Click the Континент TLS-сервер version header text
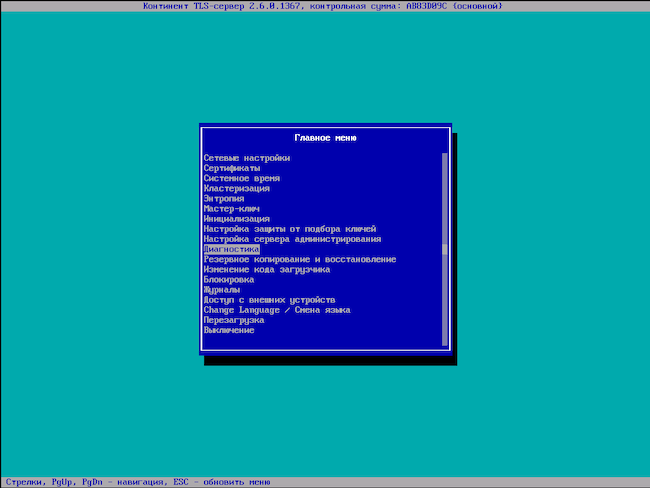This screenshot has height=488, width=650. 323,6
